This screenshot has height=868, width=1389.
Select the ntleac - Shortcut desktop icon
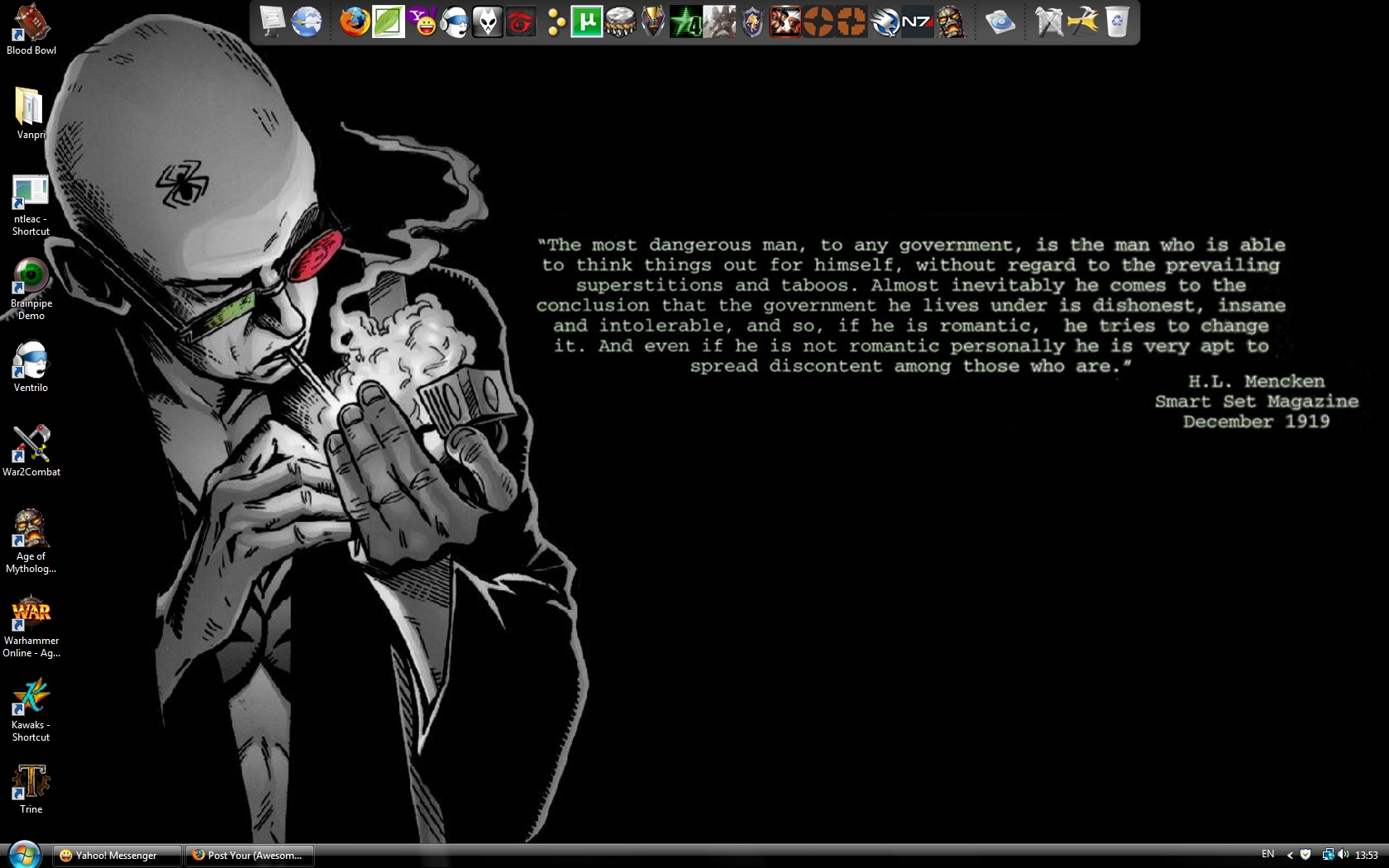(31, 205)
